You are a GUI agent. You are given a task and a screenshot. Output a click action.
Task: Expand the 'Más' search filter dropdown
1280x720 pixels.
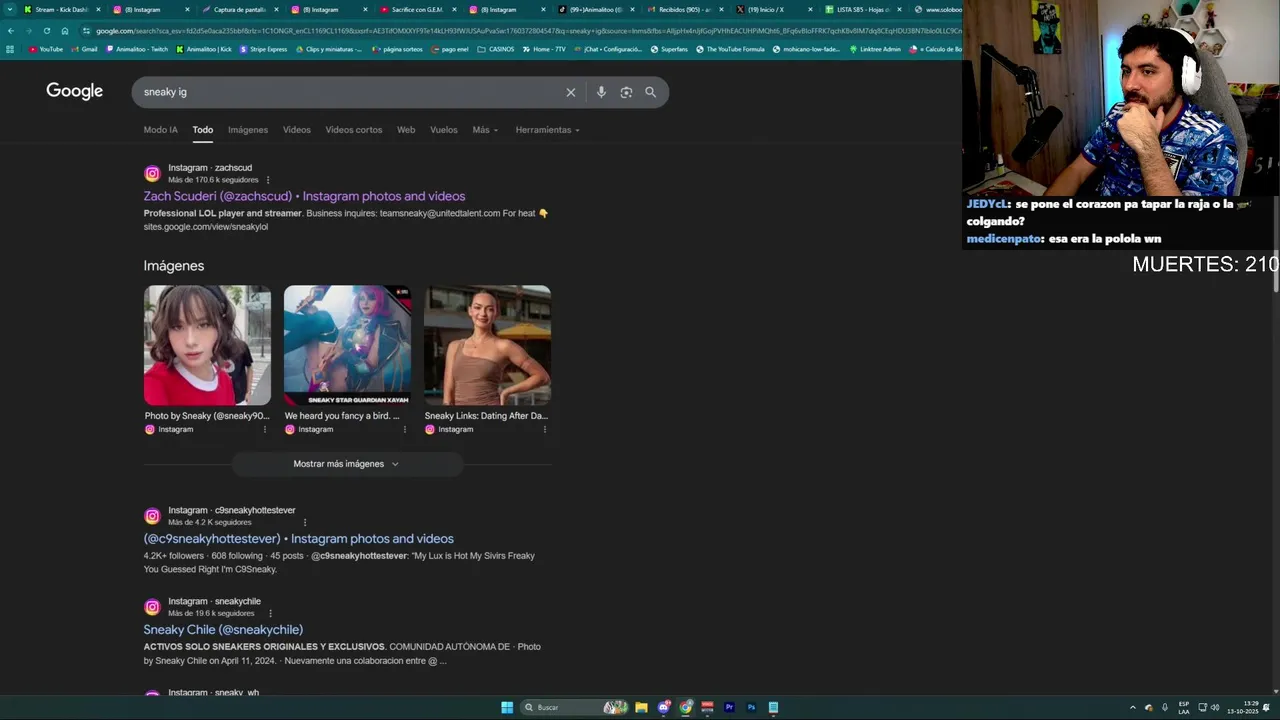[x=485, y=130]
